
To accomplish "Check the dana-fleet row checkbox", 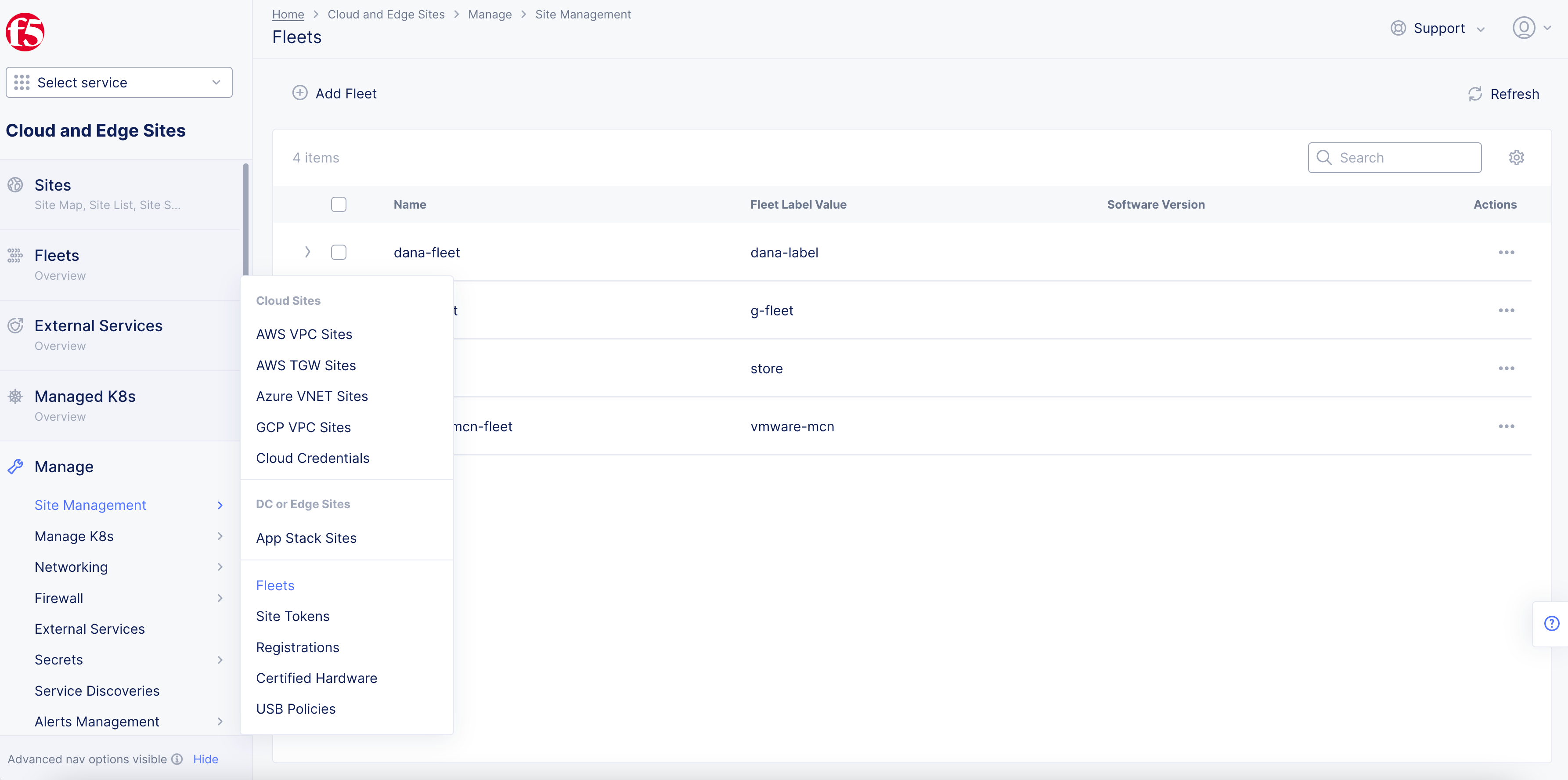I will 339,252.
